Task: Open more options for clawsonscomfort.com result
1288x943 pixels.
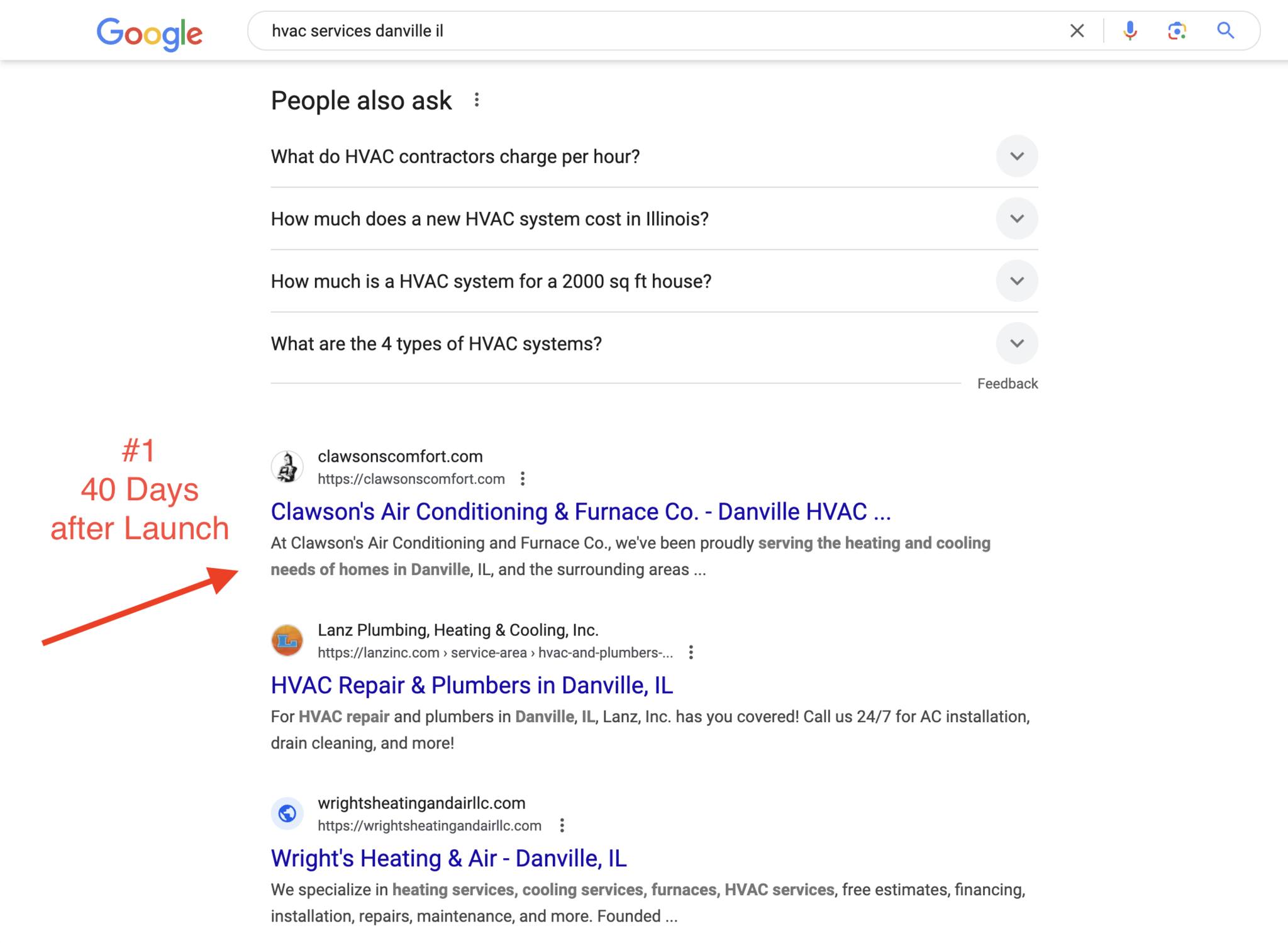Action: 523,479
